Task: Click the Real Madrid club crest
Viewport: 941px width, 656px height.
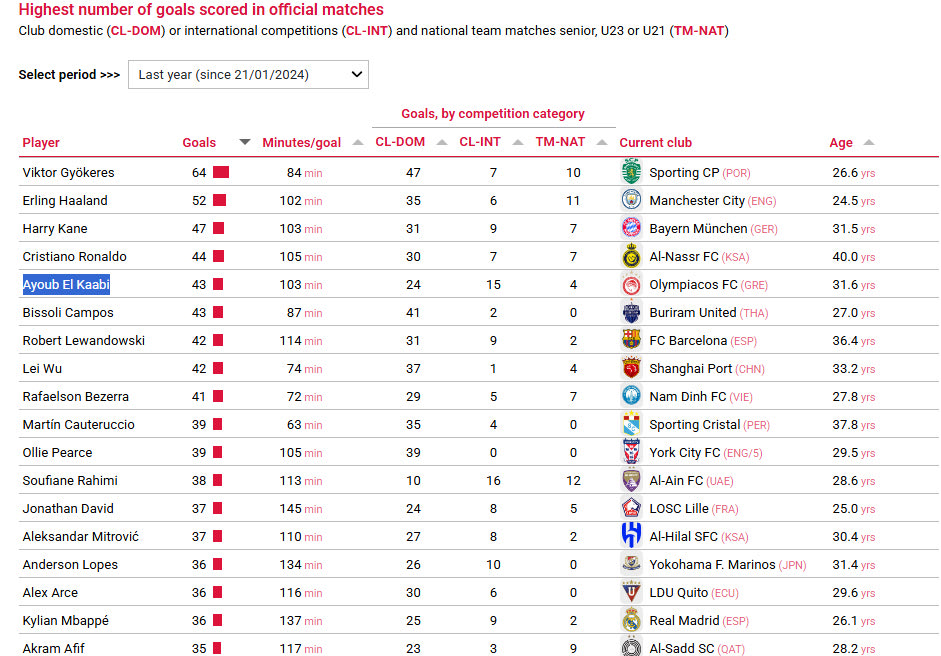Action: click(631, 620)
